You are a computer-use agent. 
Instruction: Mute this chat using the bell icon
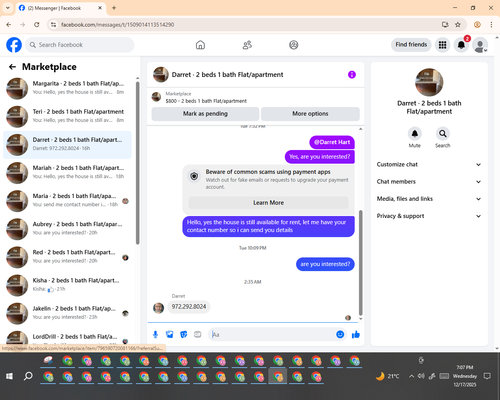[415, 134]
